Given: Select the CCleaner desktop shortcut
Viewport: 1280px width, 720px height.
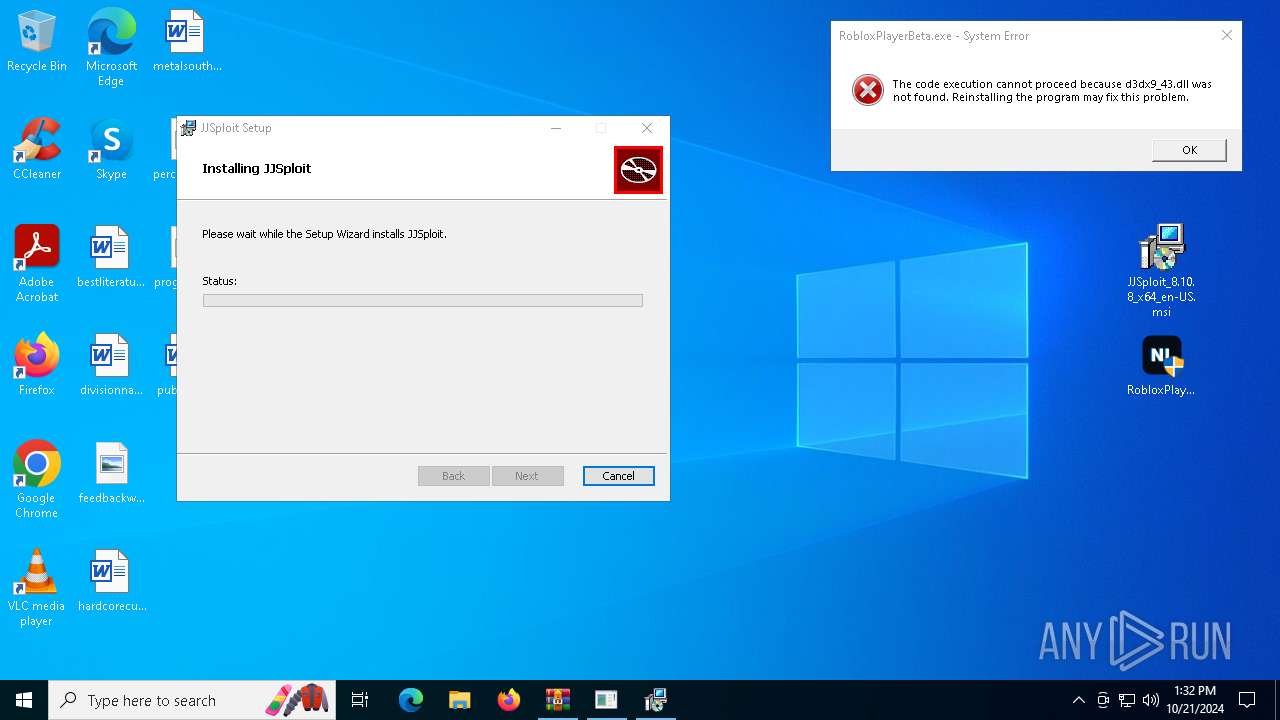Looking at the screenshot, I should [x=36, y=149].
